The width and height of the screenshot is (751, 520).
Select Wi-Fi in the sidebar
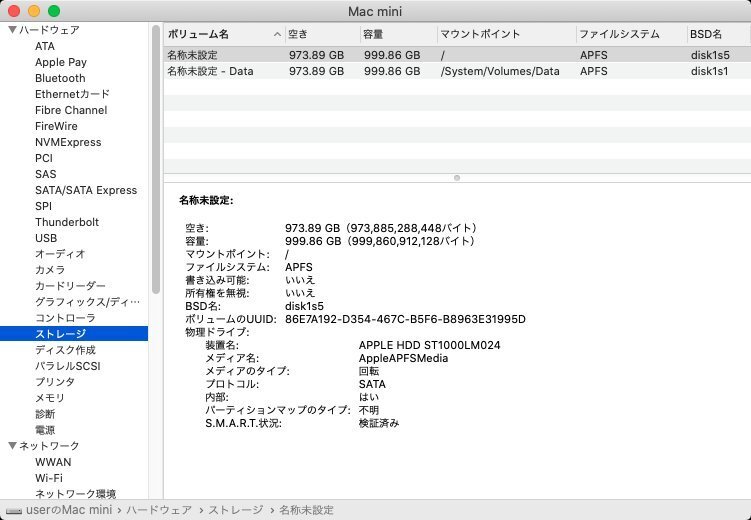(x=49, y=478)
